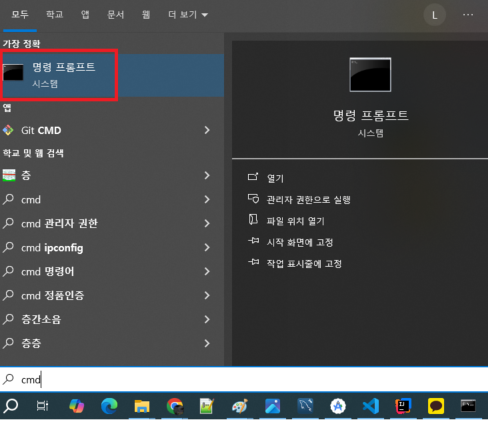
Task: Click the 명령 프롬프트 title in preview pane
Action: 370,115
